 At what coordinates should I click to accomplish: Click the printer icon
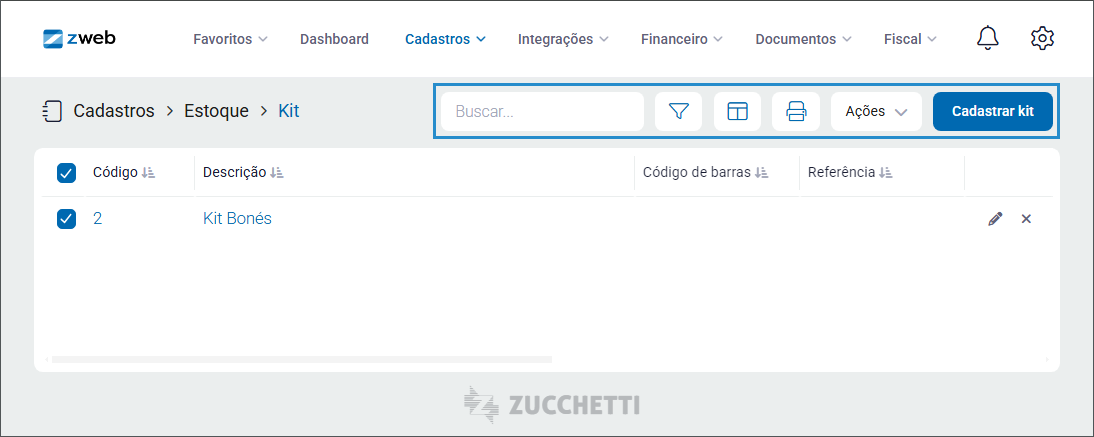(x=795, y=111)
